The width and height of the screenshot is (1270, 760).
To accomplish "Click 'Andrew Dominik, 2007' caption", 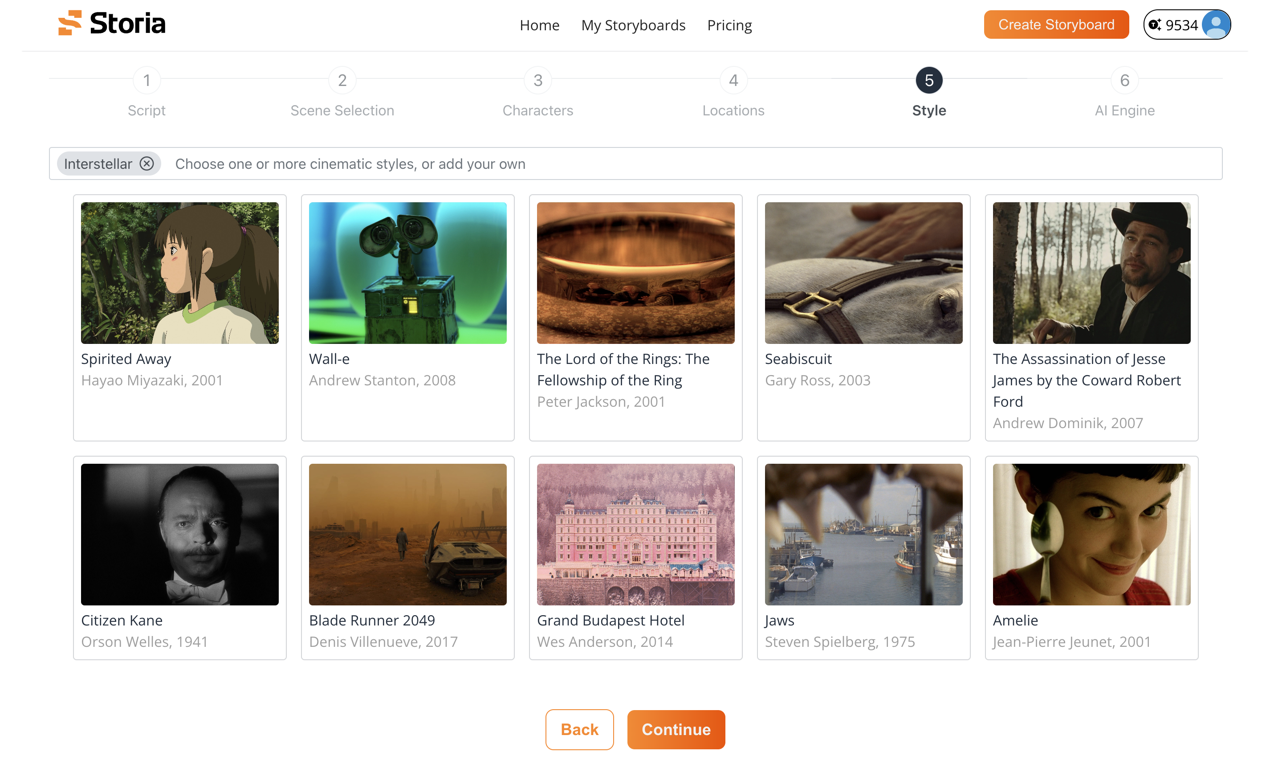I will (1068, 423).
